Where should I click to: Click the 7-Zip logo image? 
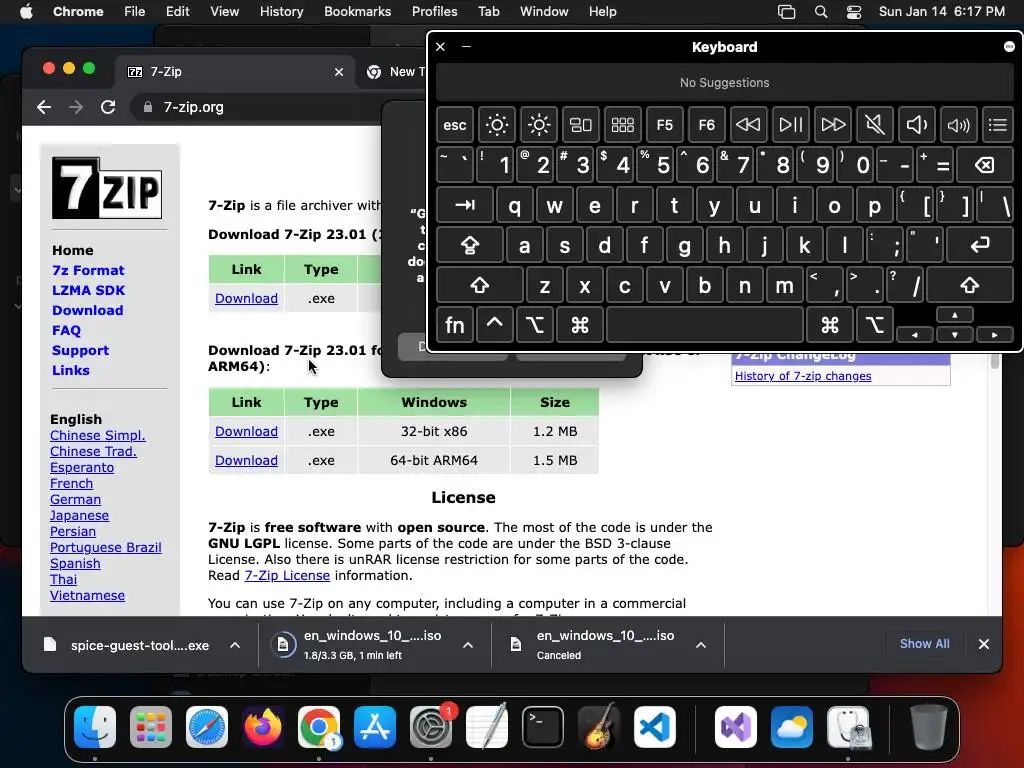[x=107, y=188]
